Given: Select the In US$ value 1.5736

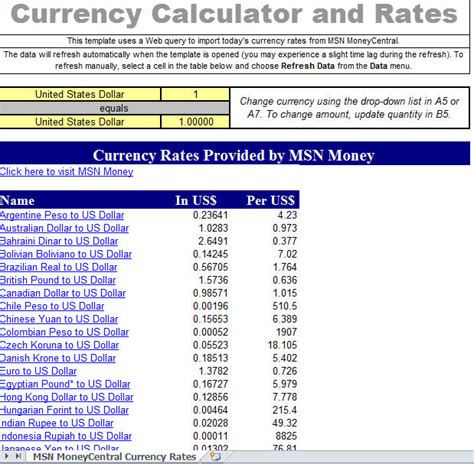Looking at the screenshot, I should click(x=213, y=280).
